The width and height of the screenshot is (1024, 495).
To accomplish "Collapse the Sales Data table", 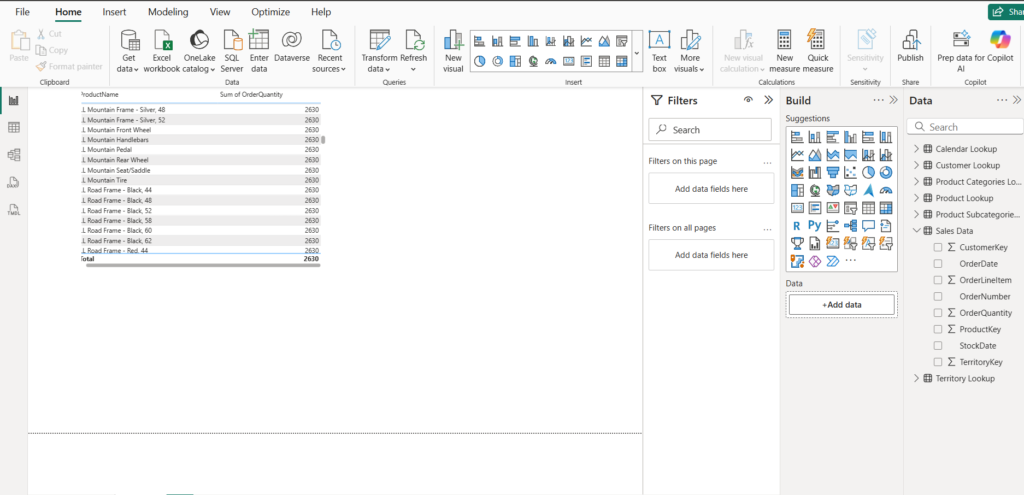I will pyautogui.click(x=916, y=231).
